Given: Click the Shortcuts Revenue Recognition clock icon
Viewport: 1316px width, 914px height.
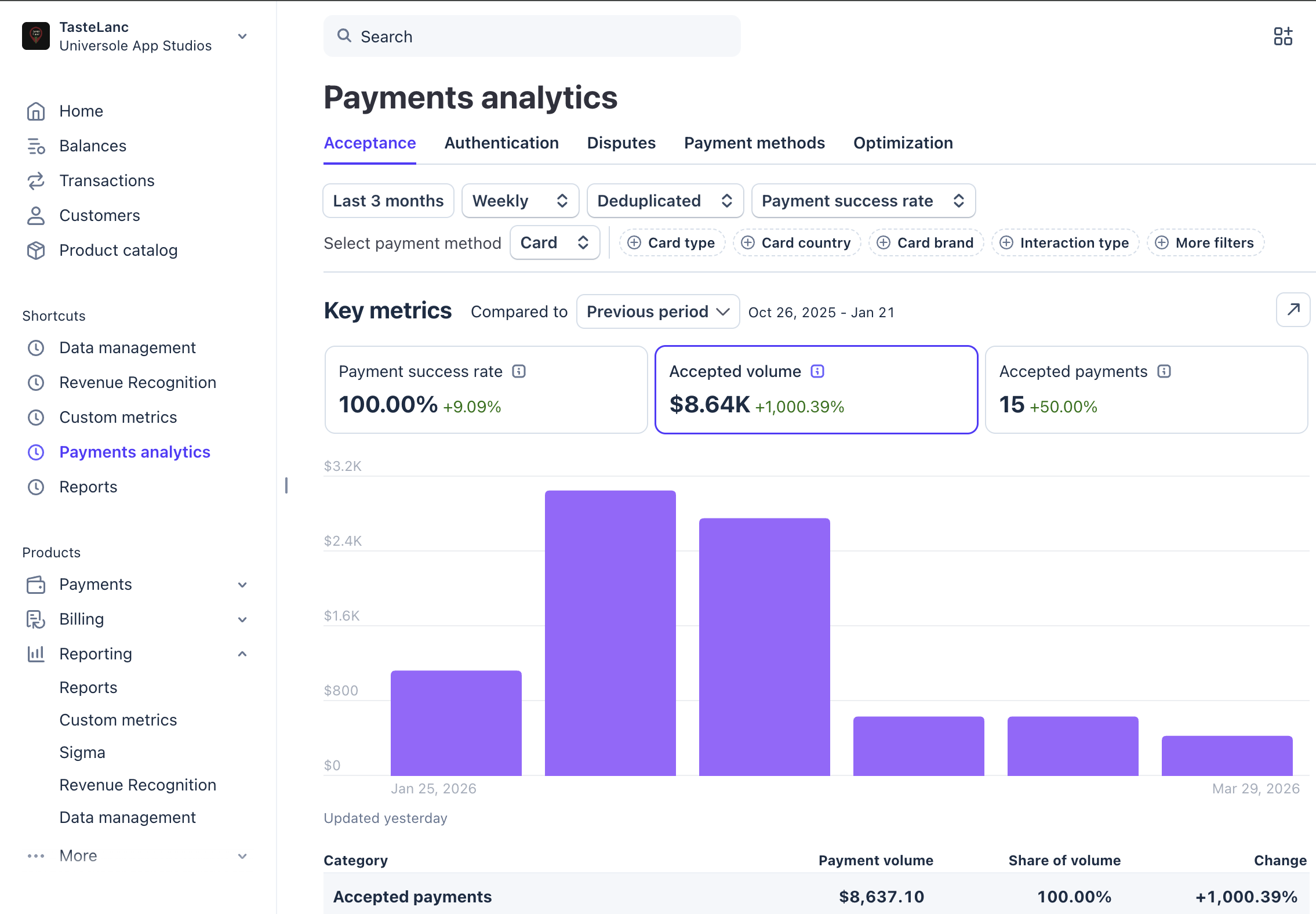Looking at the screenshot, I should point(36,383).
